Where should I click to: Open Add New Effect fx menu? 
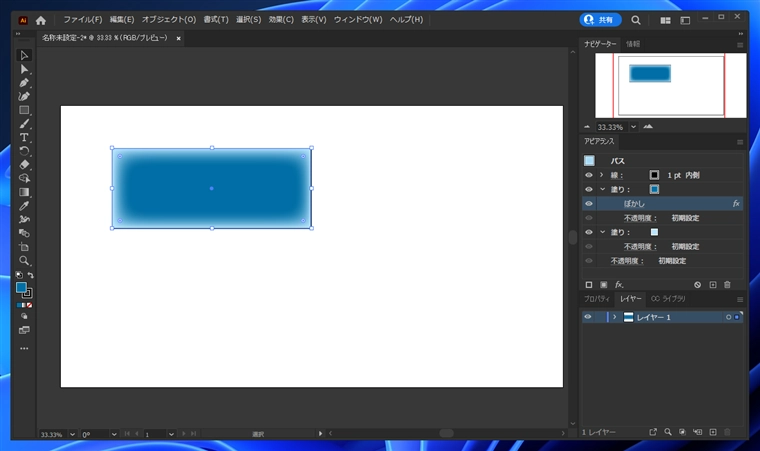(619, 285)
